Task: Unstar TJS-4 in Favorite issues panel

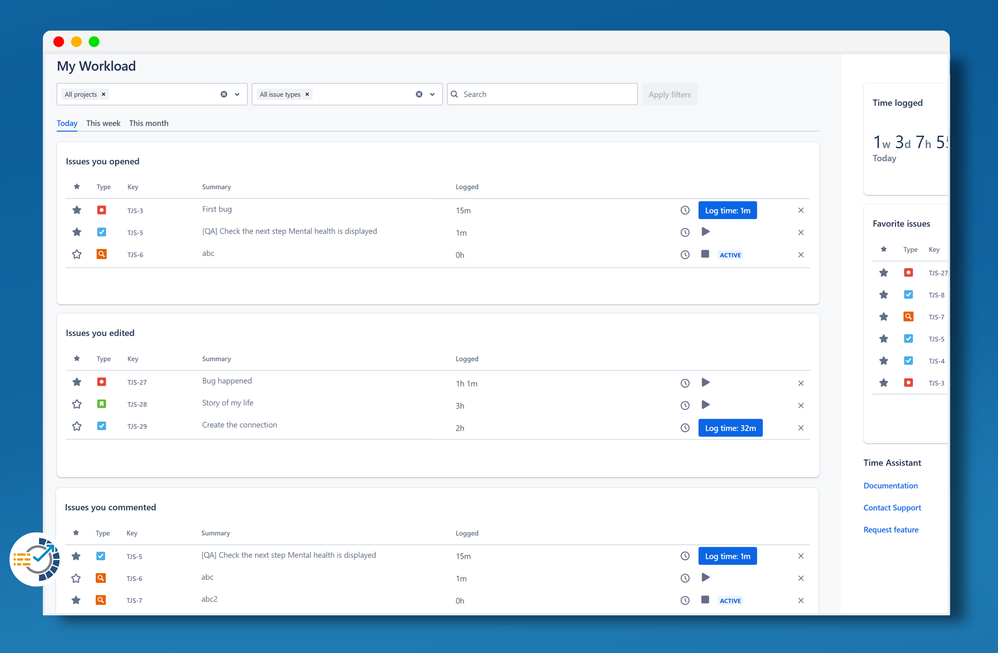Action: click(883, 361)
